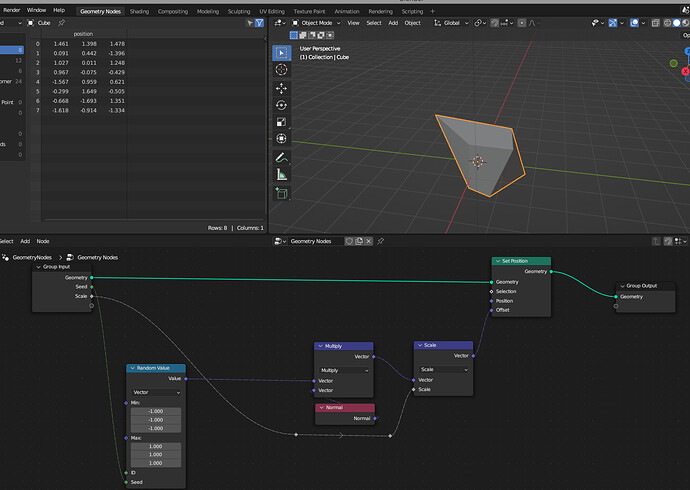Open the viewport Object menu
This screenshot has width=690, height=490.
point(413,23)
